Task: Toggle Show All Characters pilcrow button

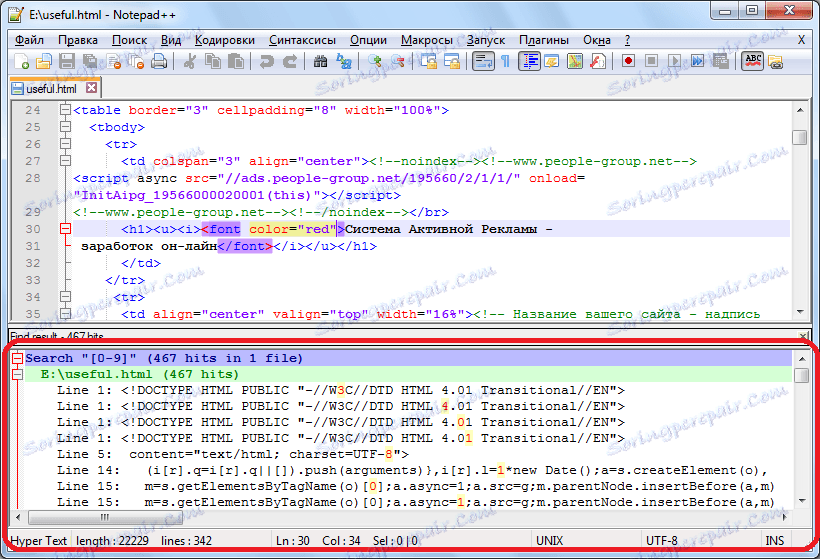Action: (506, 62)
